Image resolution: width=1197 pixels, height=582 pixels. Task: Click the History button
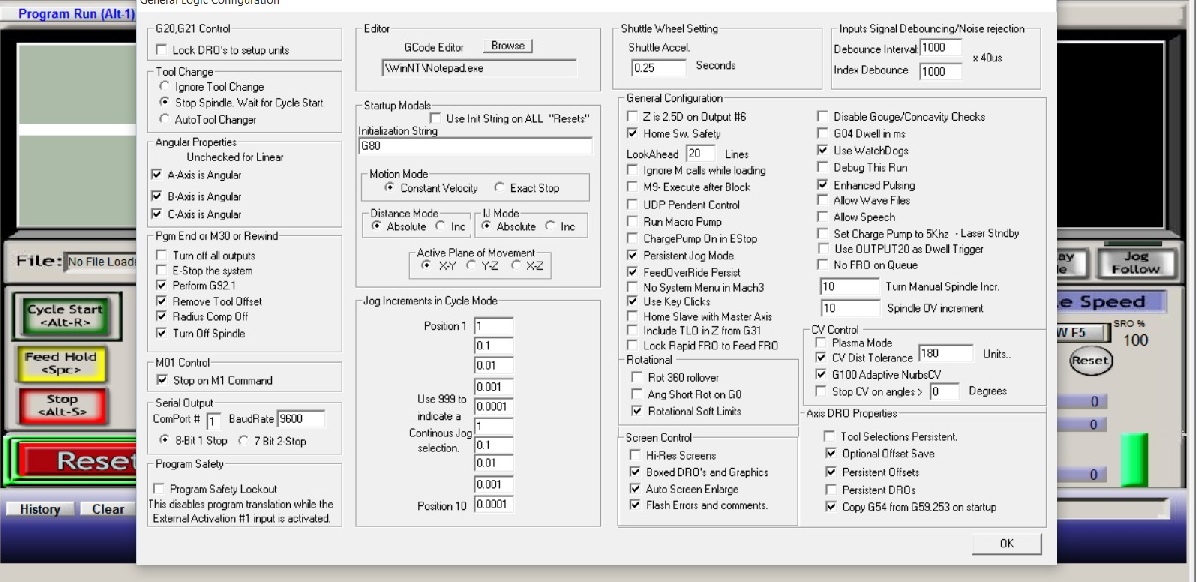coord(40,509)
